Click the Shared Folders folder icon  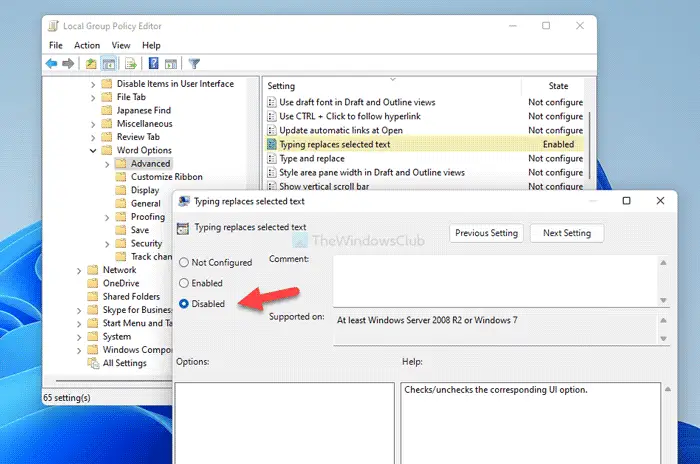92,297
